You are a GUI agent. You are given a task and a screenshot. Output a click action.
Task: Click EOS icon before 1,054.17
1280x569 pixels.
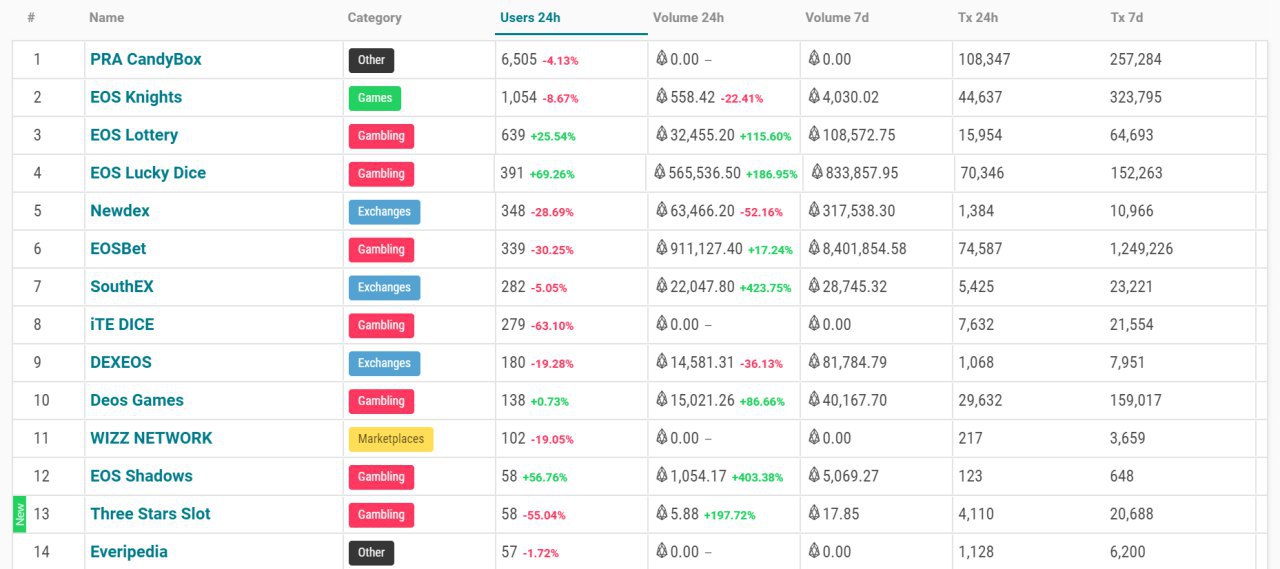(661, 476)
